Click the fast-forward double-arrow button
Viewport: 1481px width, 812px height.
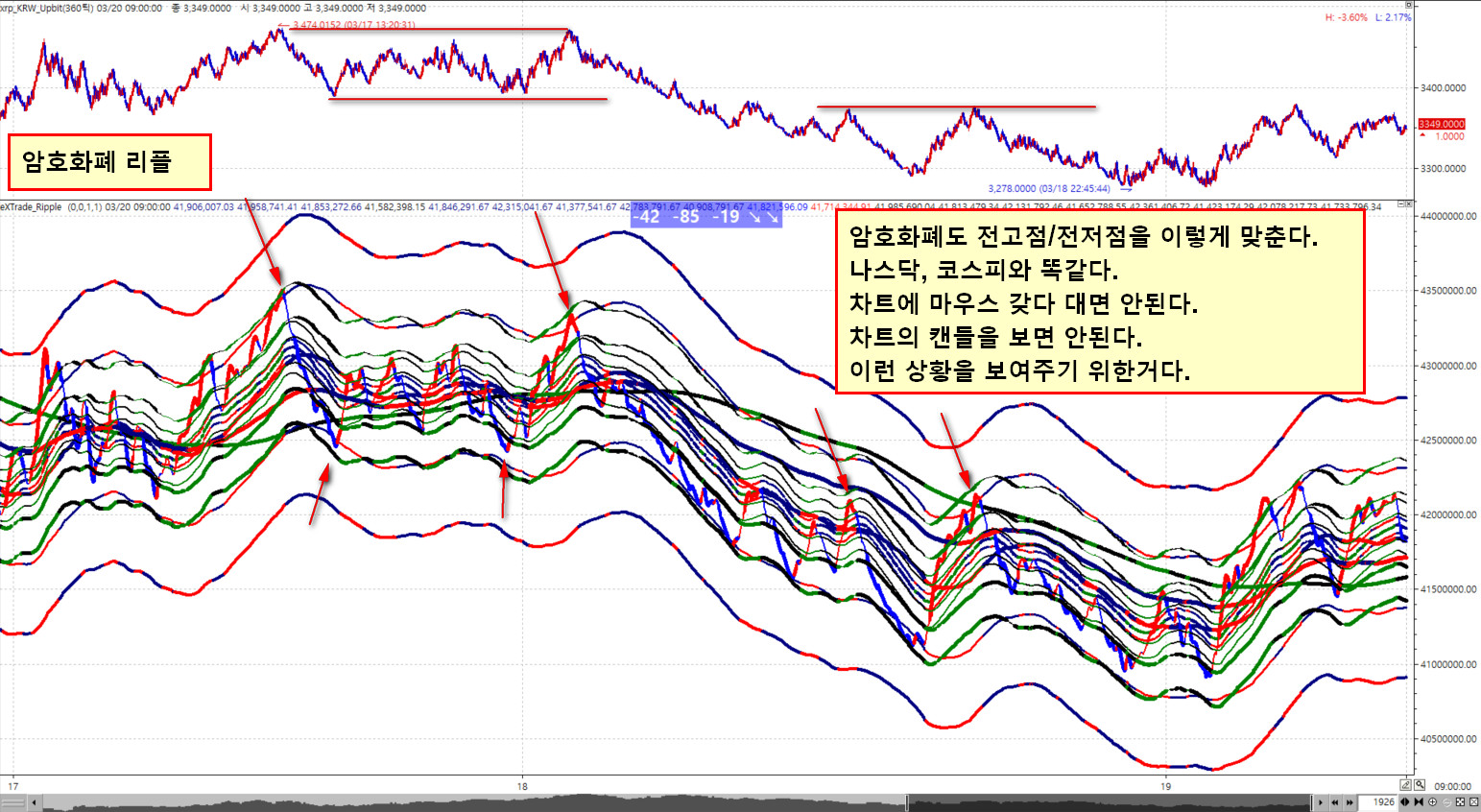[x=1350, y=802]
